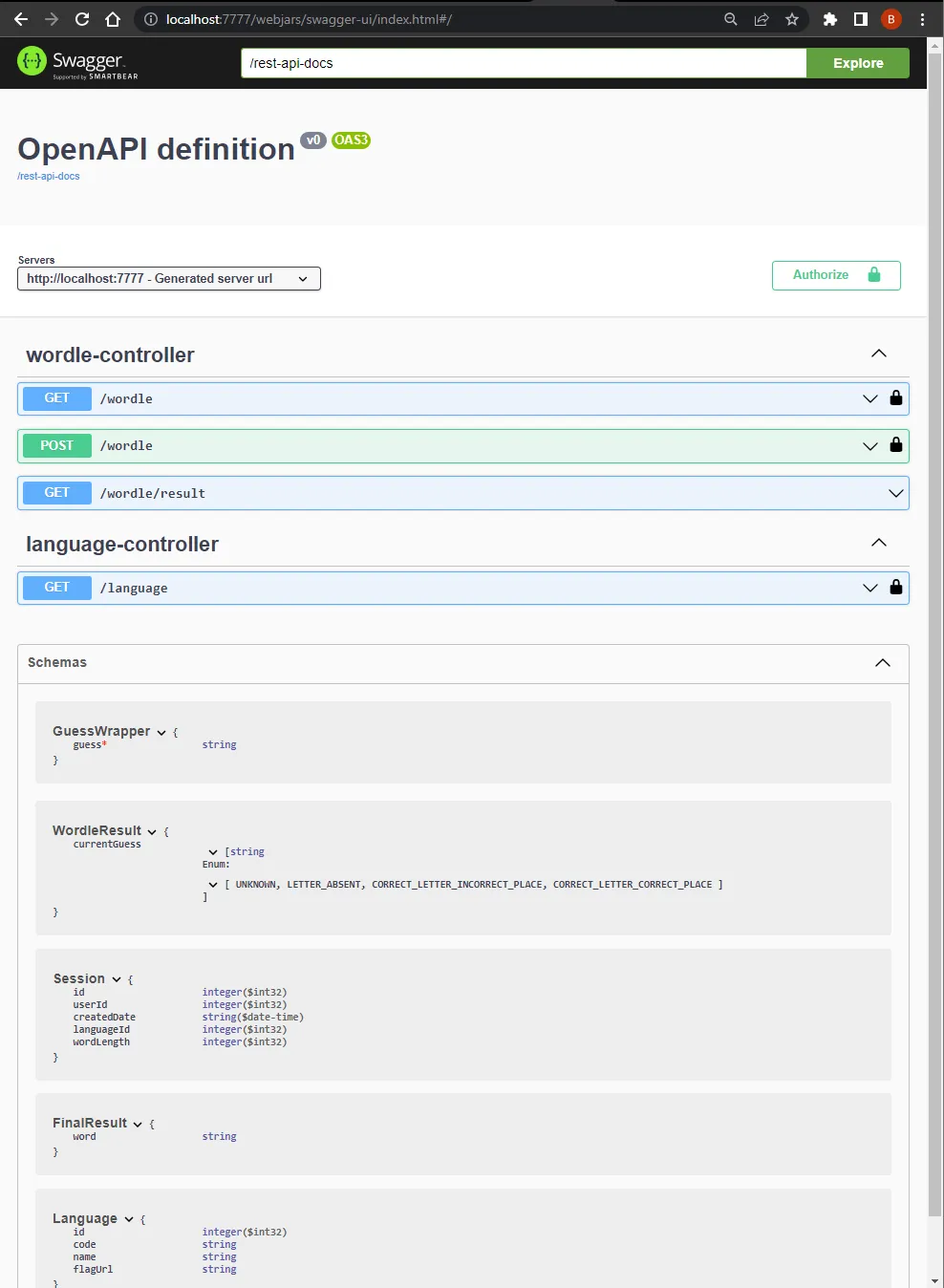Click inside the Swagger search field
The height and width of the screenshot is (1288, 944).
coord(524,62)
